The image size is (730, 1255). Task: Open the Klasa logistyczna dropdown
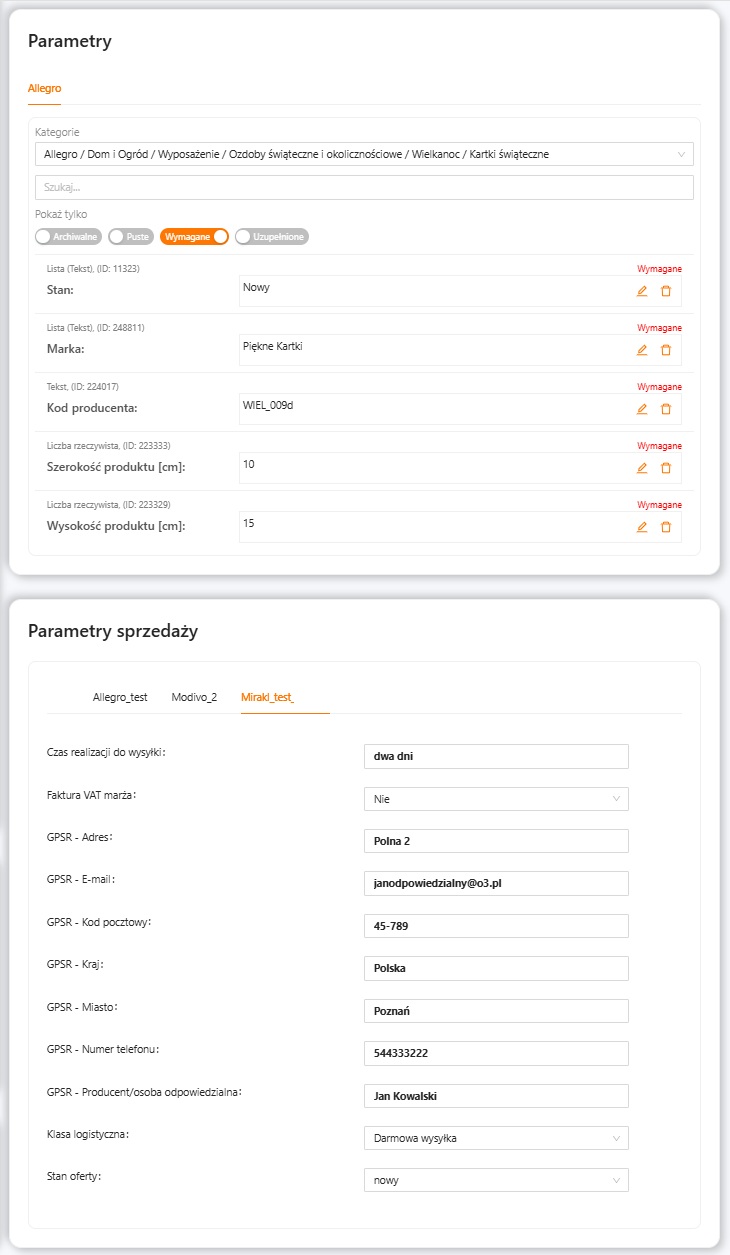(496, 1138)
